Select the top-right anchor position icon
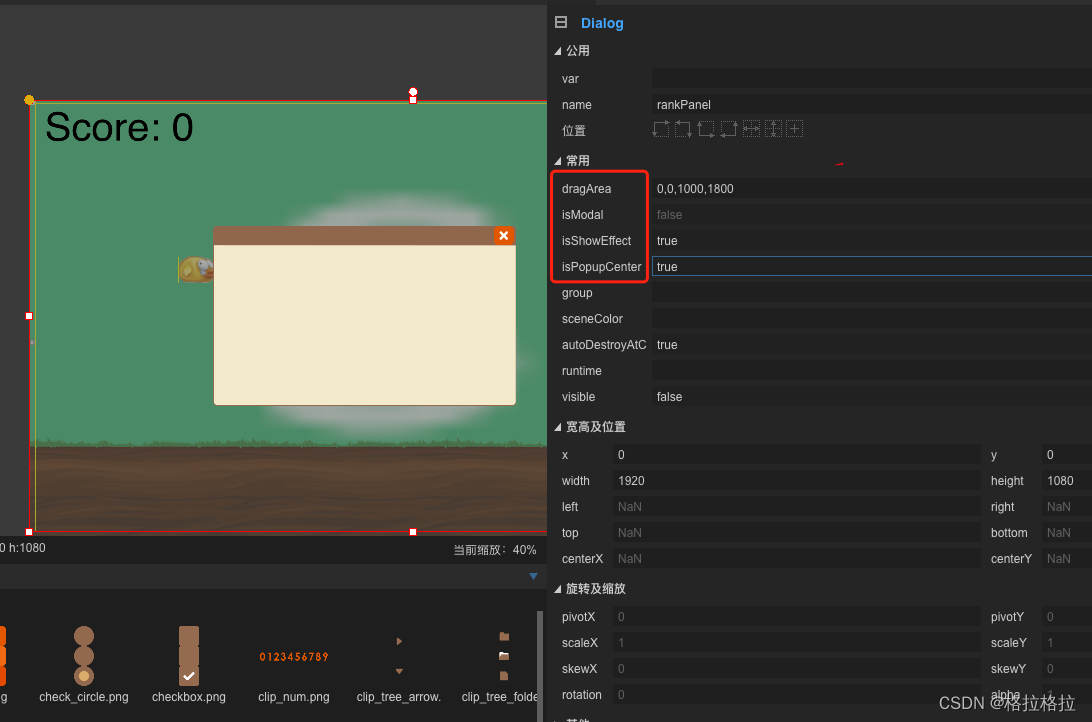Screen dimensions: 1092x722 tap(682, 128)
